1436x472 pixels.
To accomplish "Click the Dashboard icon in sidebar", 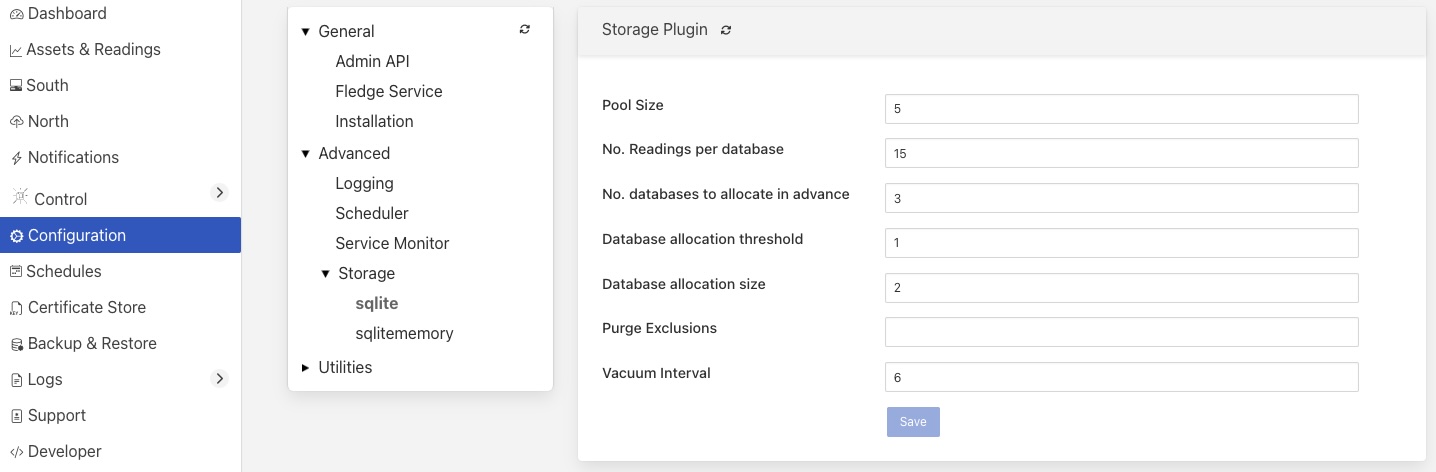I will pos(16,14).
